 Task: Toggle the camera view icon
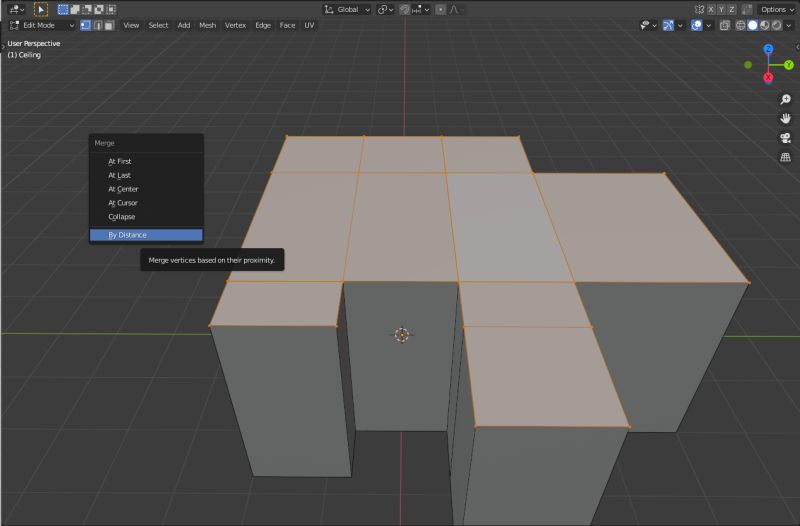coord(785,138)
